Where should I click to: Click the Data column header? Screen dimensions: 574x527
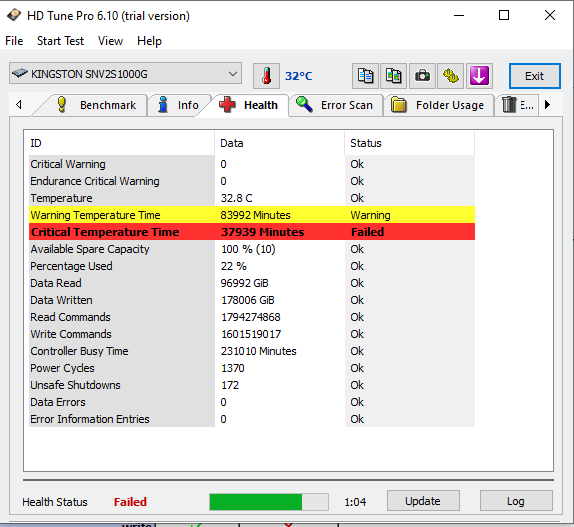pyautogui.click(x=279, y=143)
